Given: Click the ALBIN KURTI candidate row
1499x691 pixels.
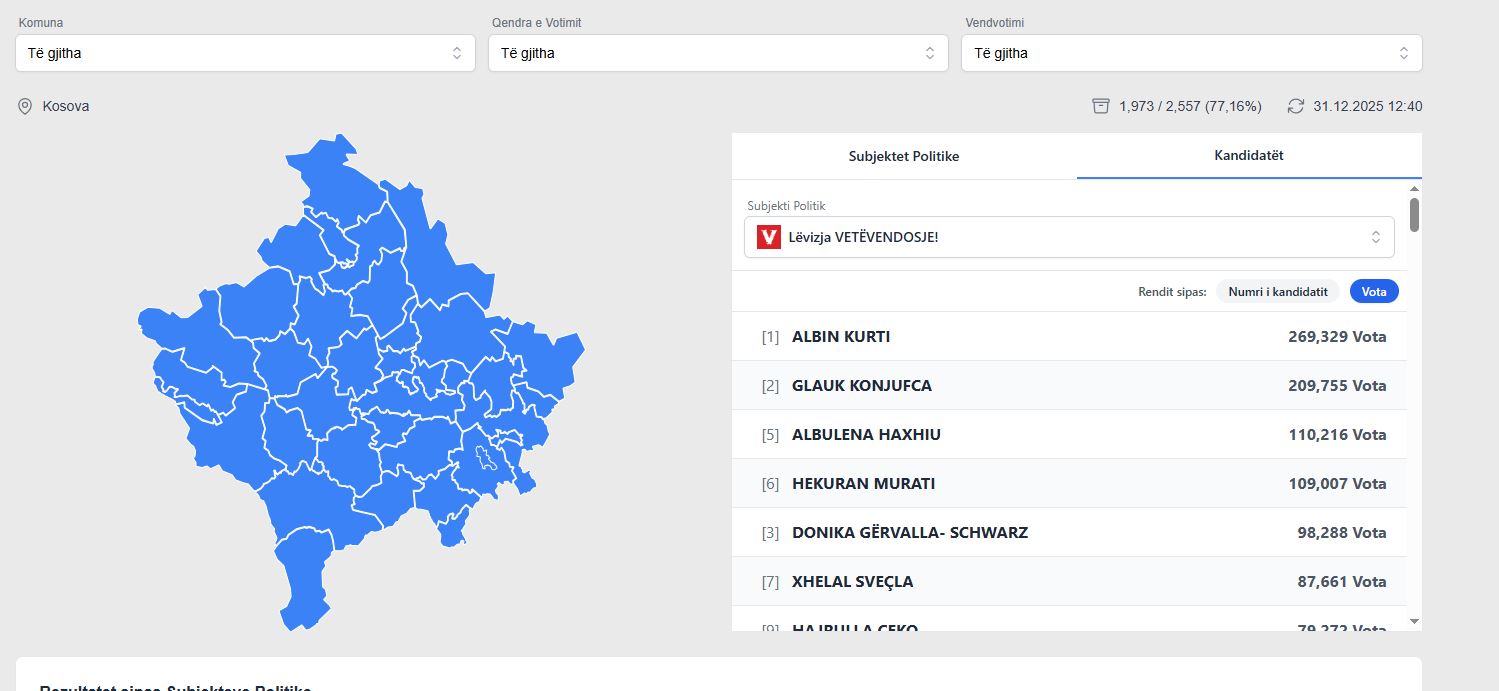Looking at the screenshot, I should click(x=1068, y=337).
